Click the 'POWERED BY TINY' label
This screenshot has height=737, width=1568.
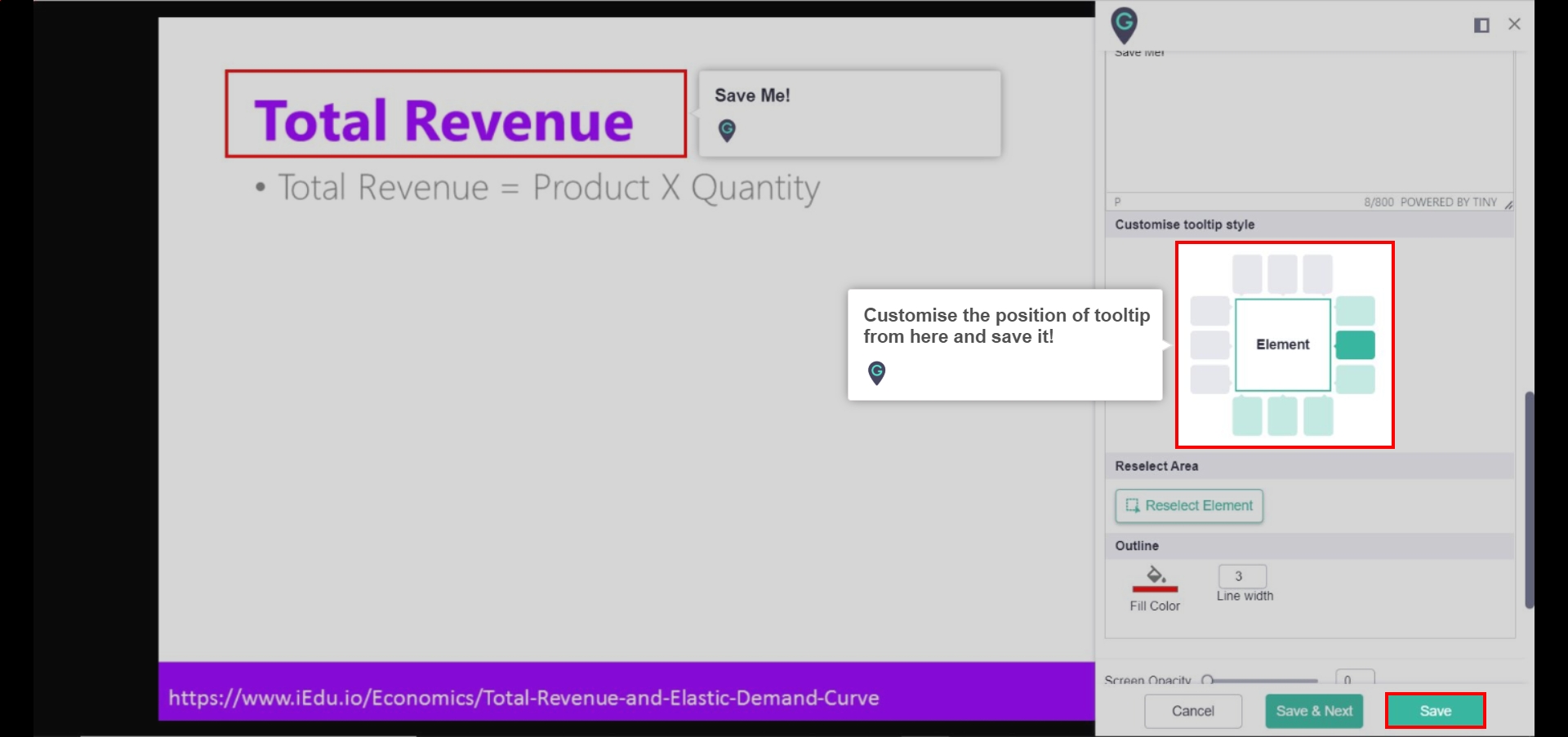coord(1448,202)
